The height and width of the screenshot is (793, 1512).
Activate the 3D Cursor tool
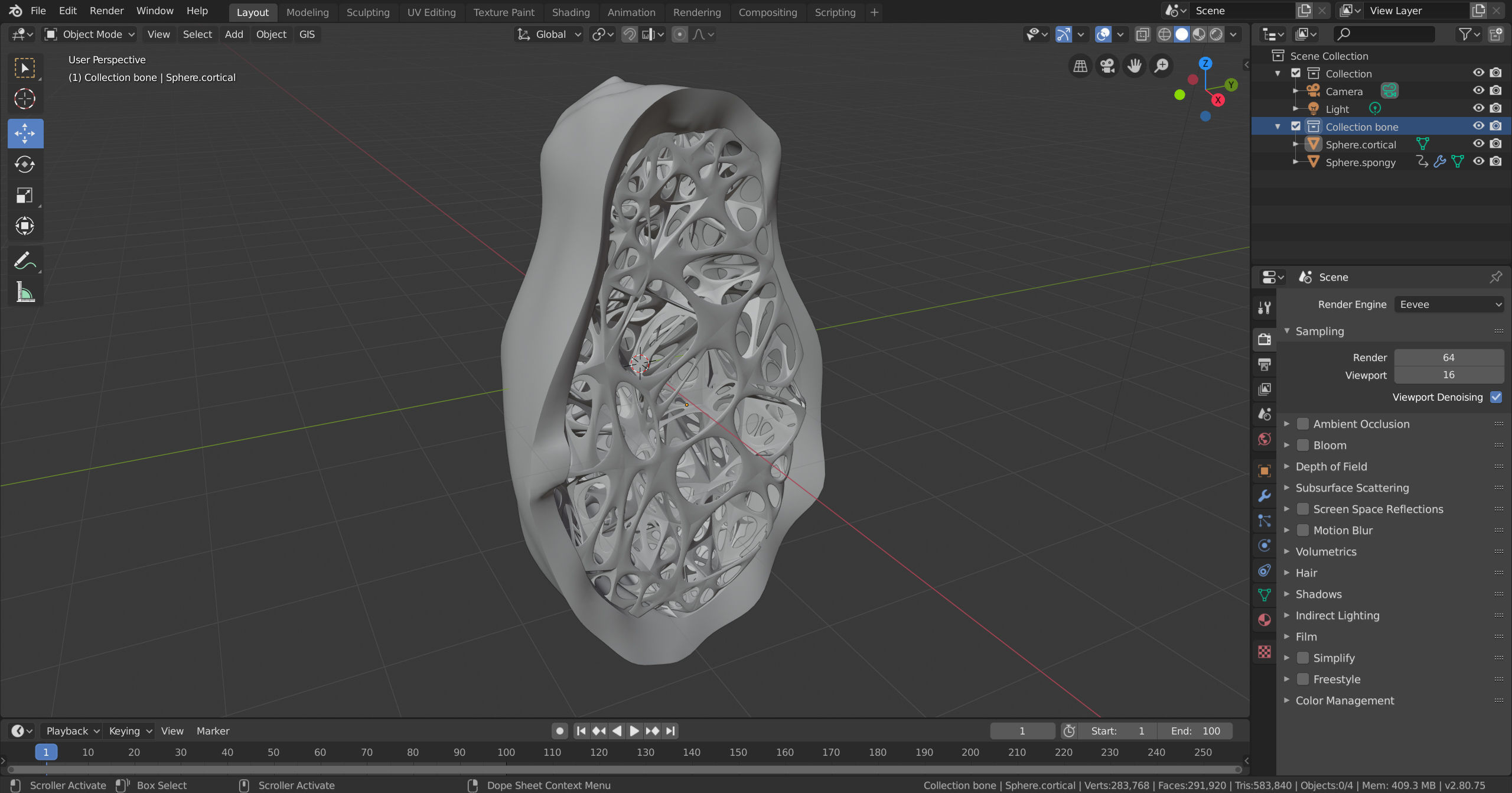[25, 99]
